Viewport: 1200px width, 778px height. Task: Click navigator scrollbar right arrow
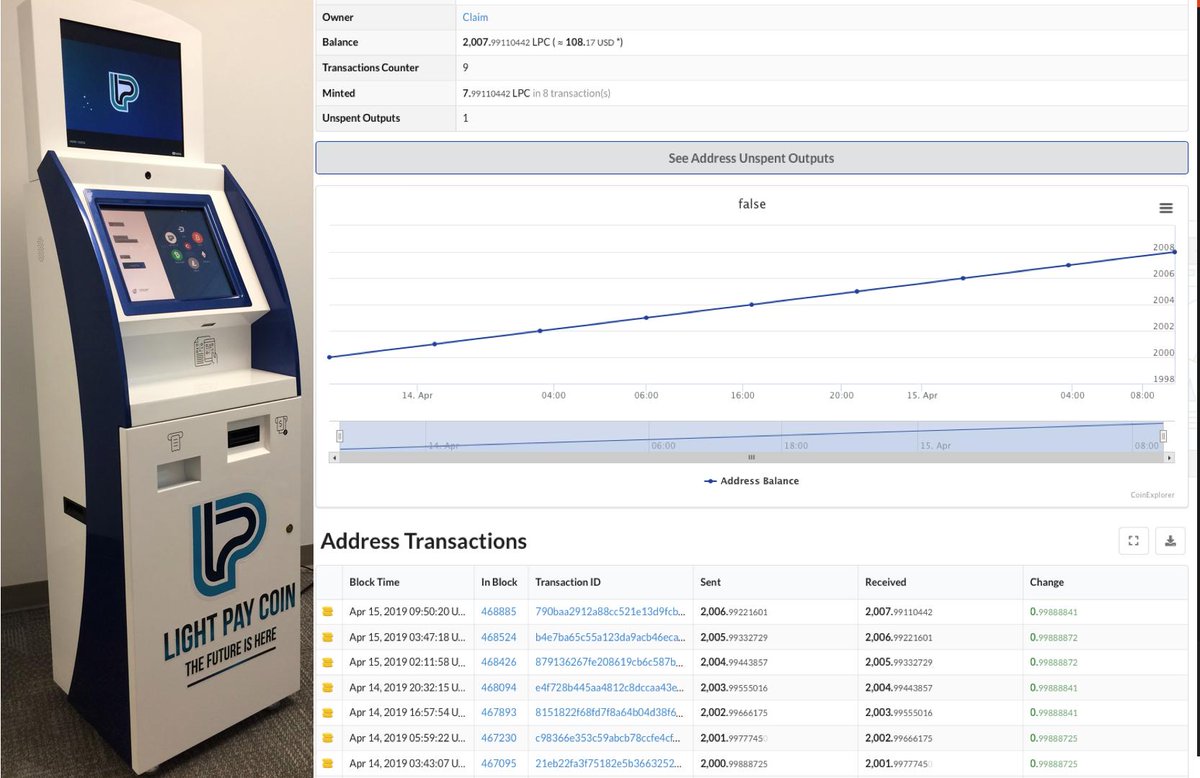click(x=1170, y=457)
